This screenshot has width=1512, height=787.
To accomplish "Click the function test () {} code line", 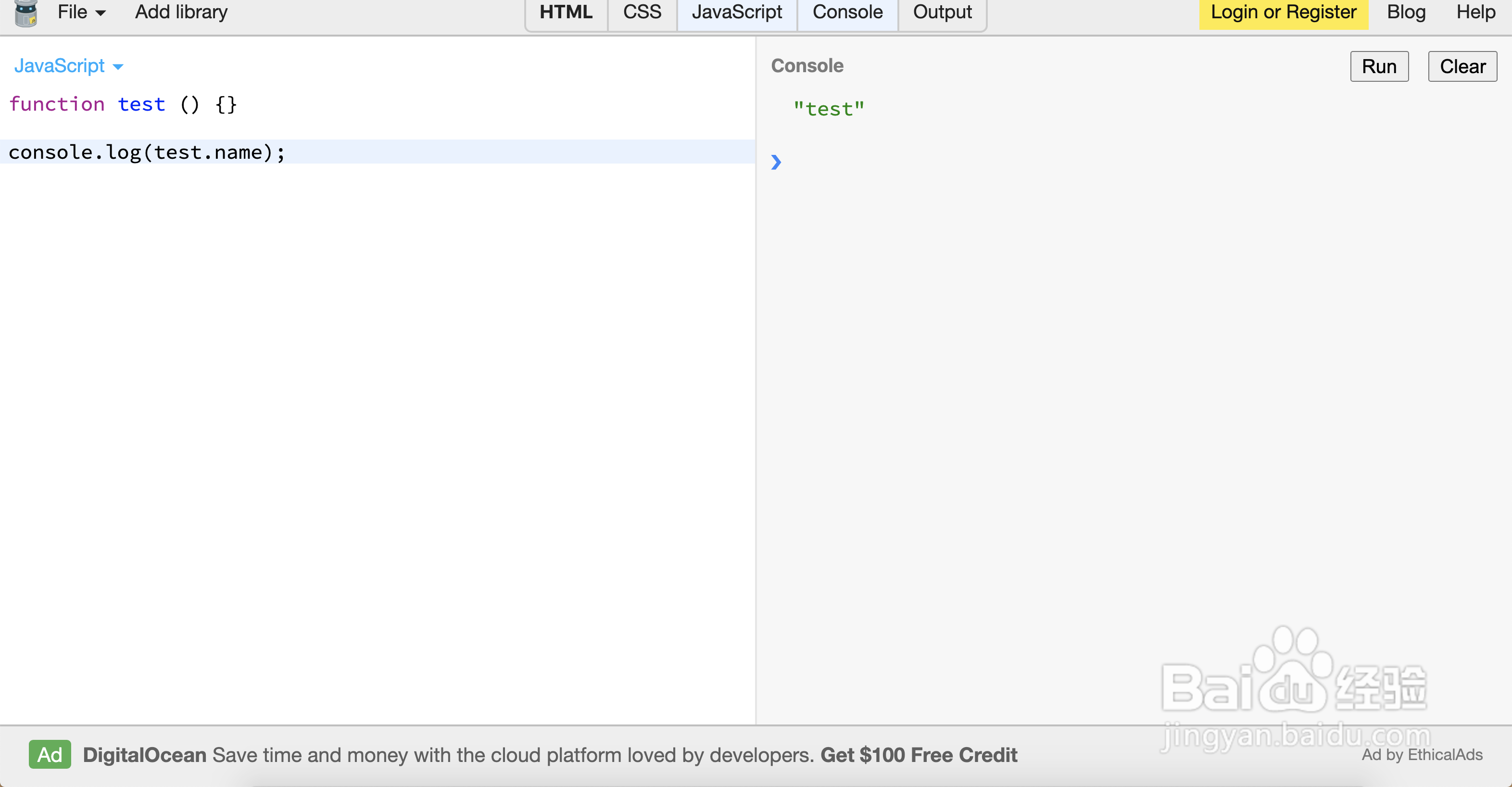I will (x=123, y=104).
